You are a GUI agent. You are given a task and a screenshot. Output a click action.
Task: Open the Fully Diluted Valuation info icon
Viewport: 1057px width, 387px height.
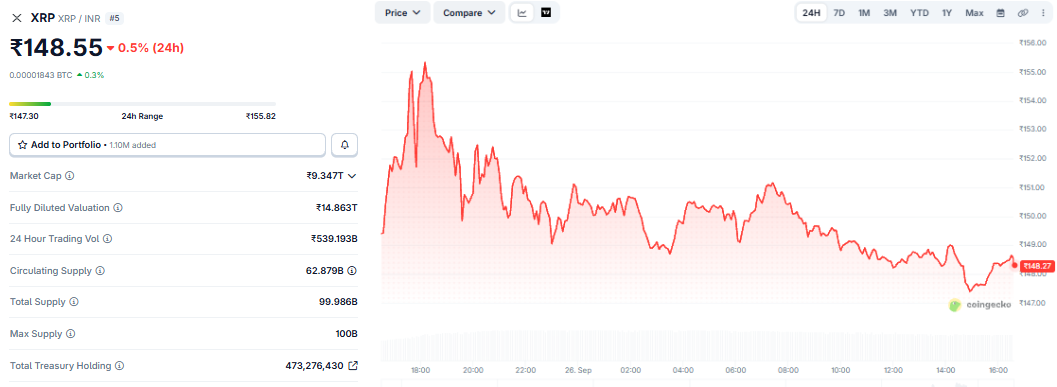118,208
